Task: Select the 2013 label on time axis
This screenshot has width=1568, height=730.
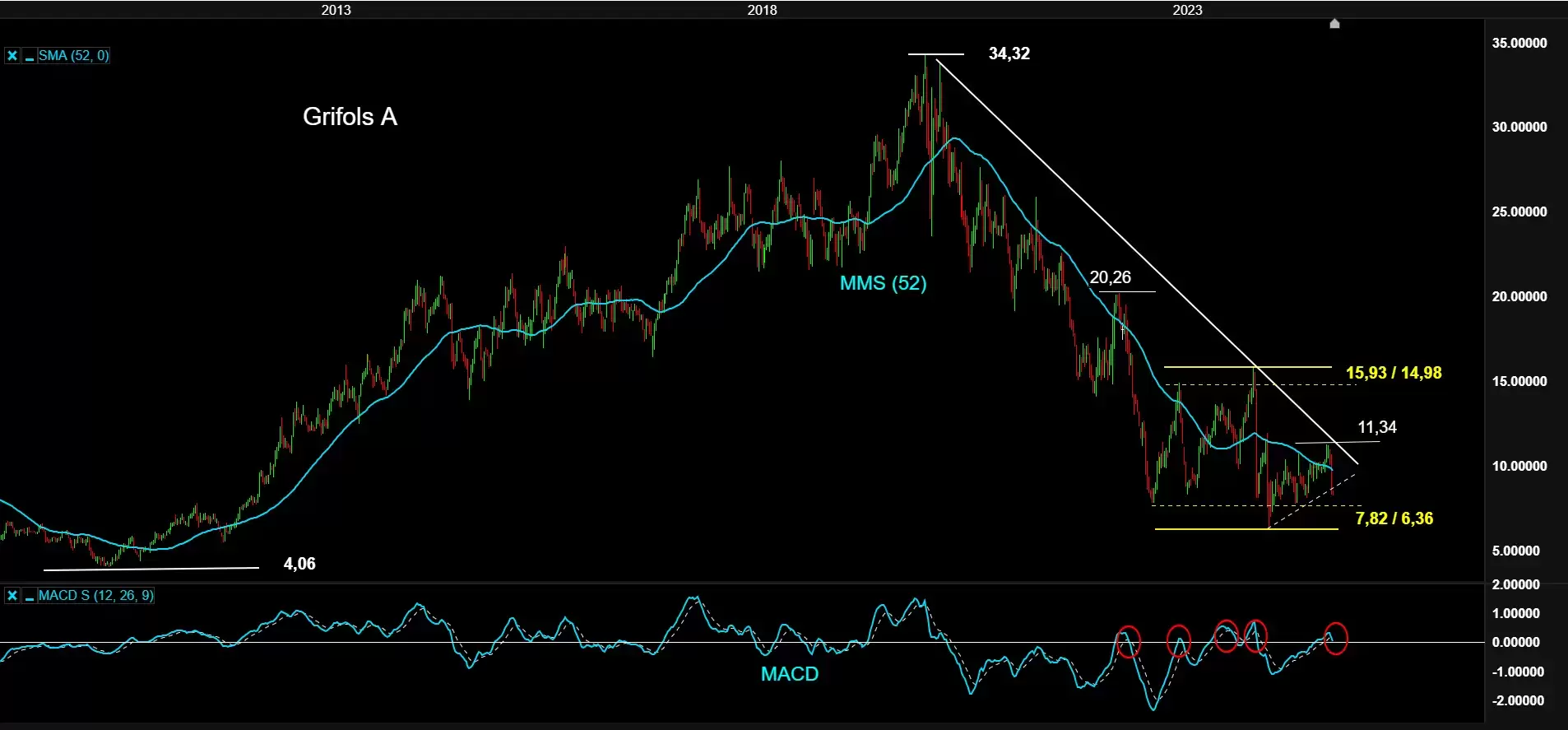Action: tap(336, 10)
